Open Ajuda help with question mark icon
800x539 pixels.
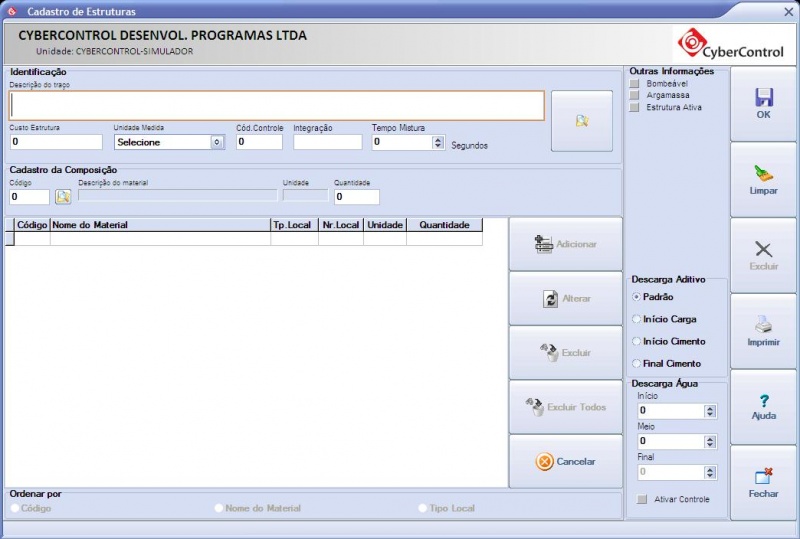tap(763, 407)
